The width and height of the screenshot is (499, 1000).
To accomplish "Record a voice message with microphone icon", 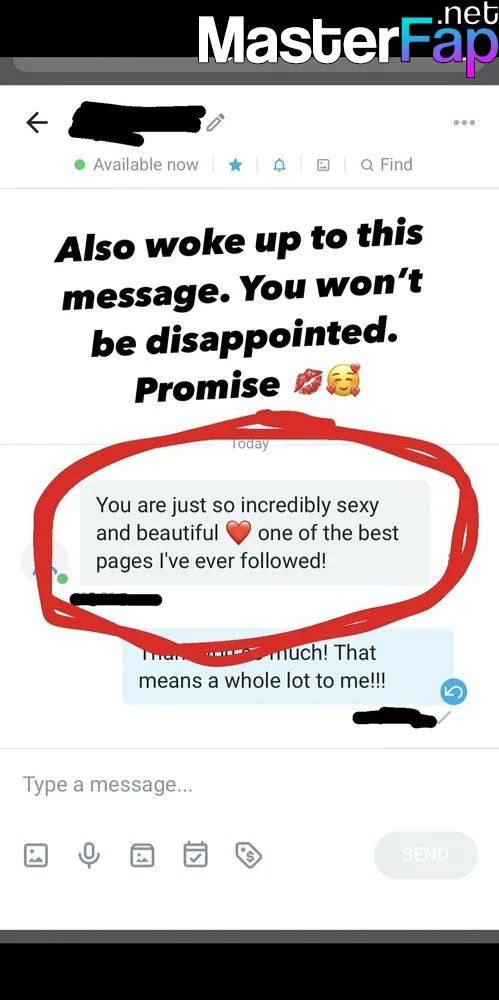I will click(x=89, y=855).
